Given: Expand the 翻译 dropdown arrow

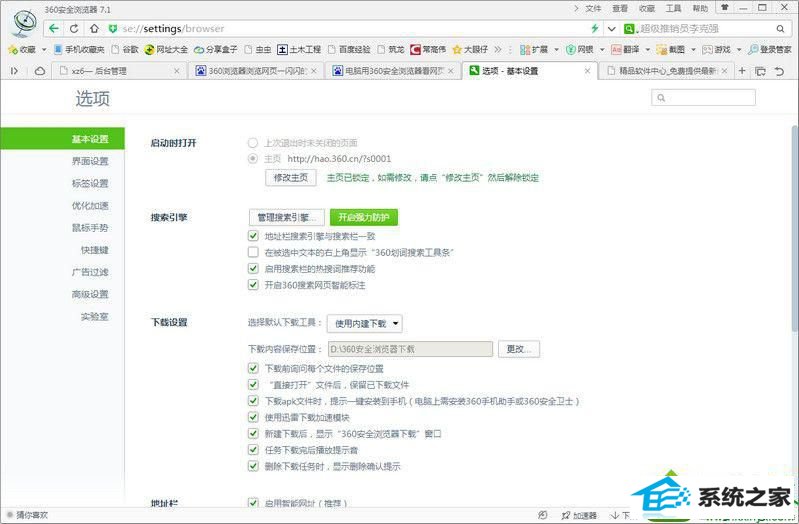Looking at the screenshot, I should (648, 49).
